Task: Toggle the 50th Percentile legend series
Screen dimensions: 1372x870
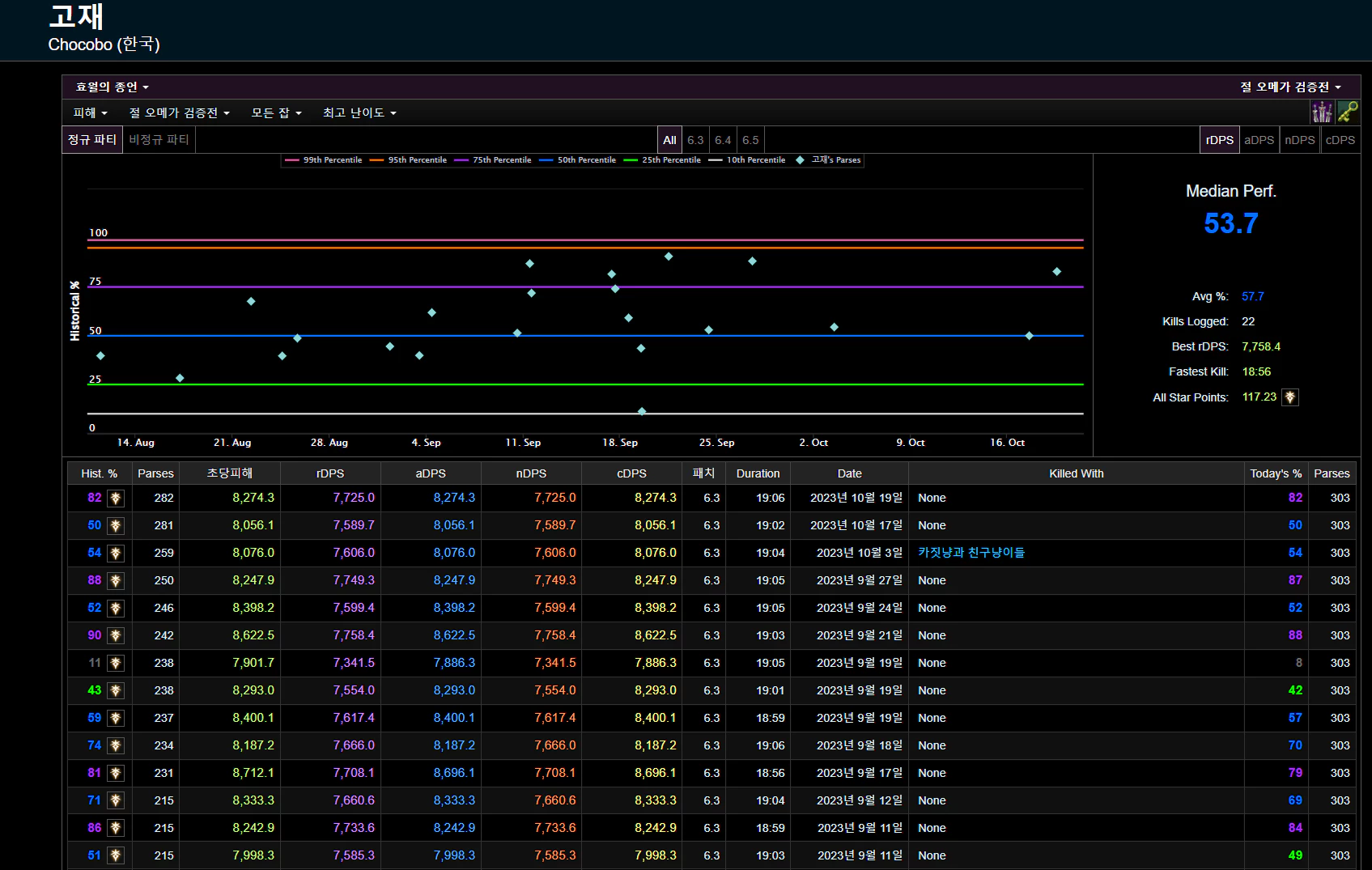Action: [x=578, y=160]
